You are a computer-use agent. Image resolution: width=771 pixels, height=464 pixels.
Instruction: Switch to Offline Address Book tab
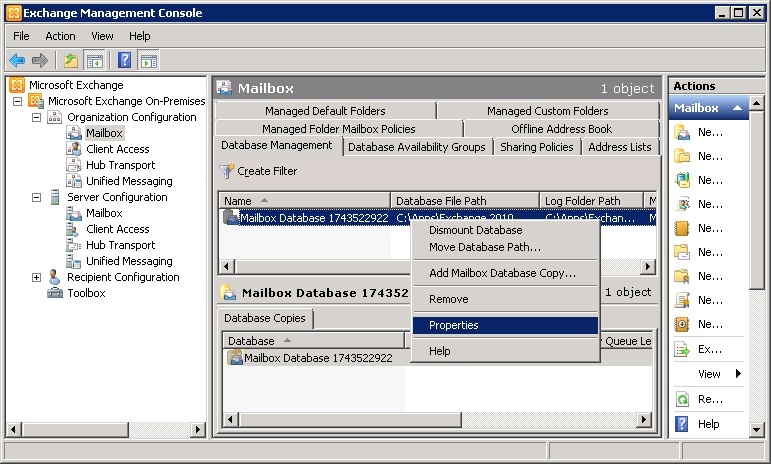click(562, 129)
